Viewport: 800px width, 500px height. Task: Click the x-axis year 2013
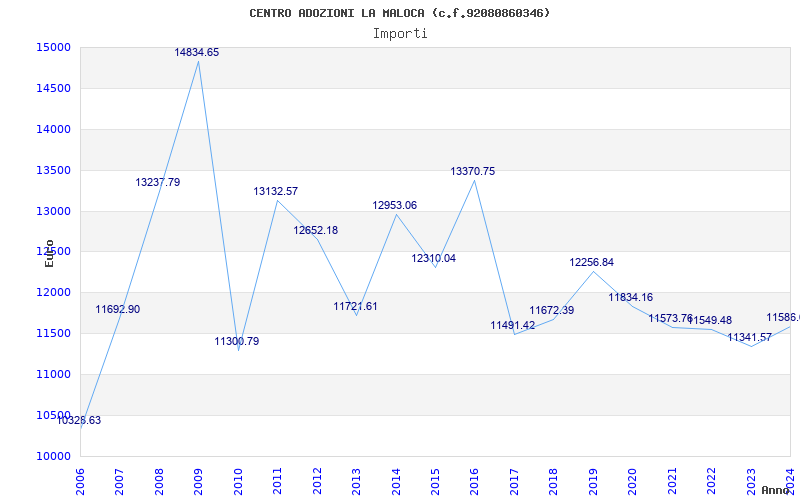click(356, 481)
